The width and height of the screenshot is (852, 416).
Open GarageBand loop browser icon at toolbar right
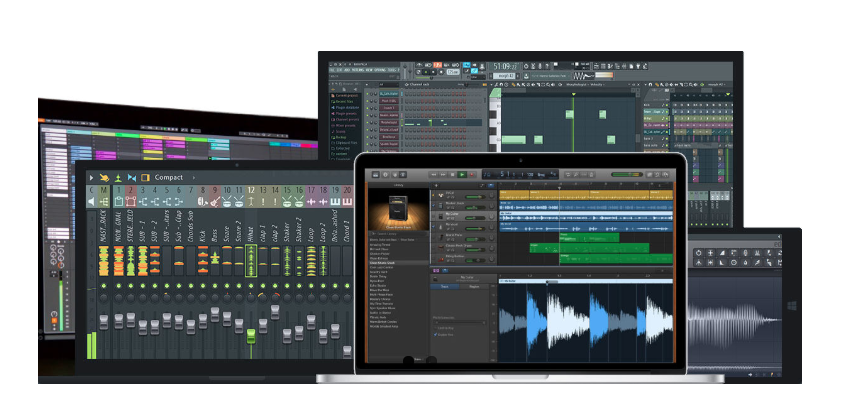click(x=657, y=175)
